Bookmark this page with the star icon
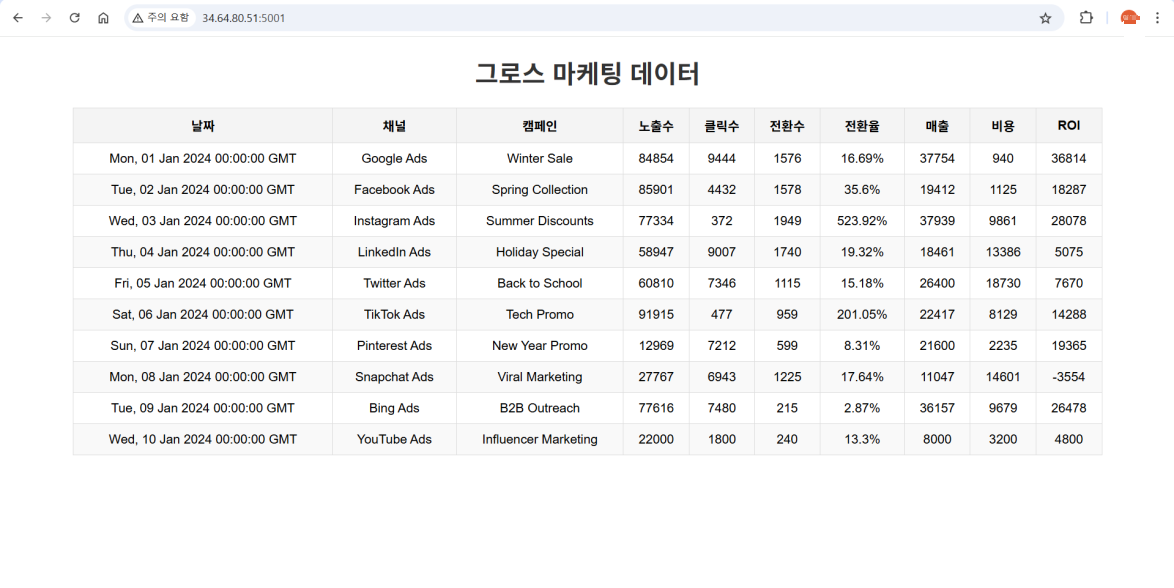Image resolution: width=1174 pixels, height=588 pixels. [1045, 18]
